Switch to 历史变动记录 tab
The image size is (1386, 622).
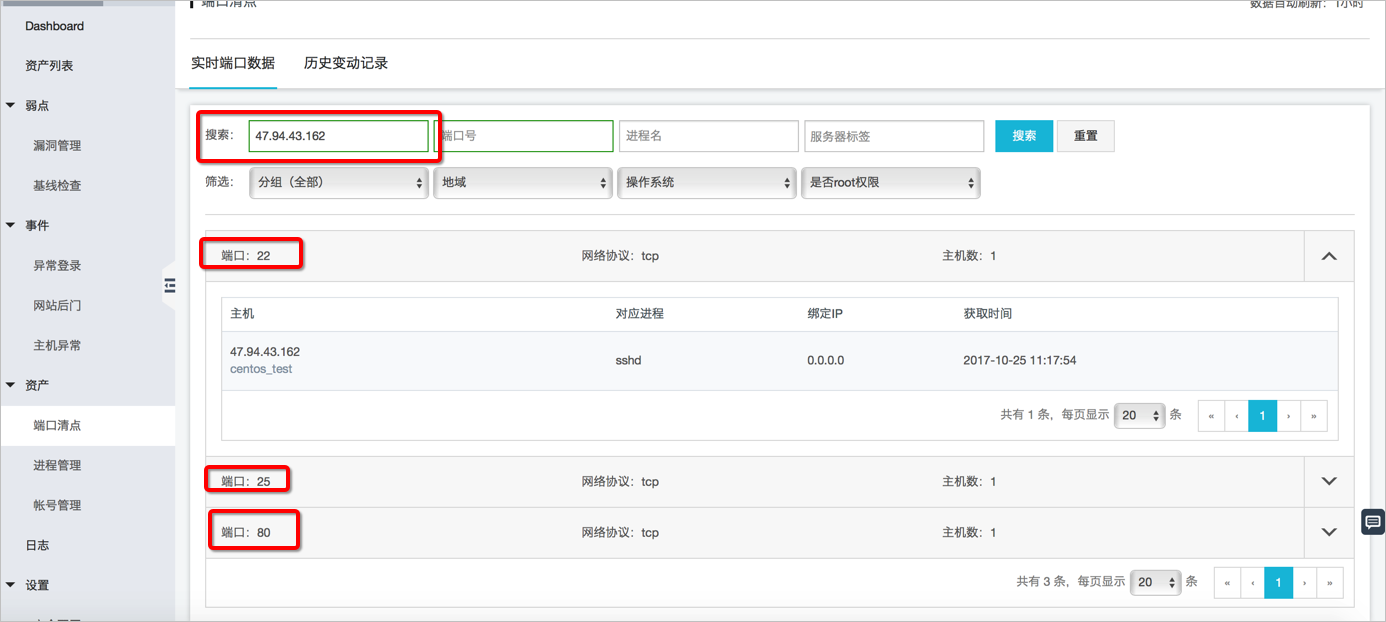point(346,63)
